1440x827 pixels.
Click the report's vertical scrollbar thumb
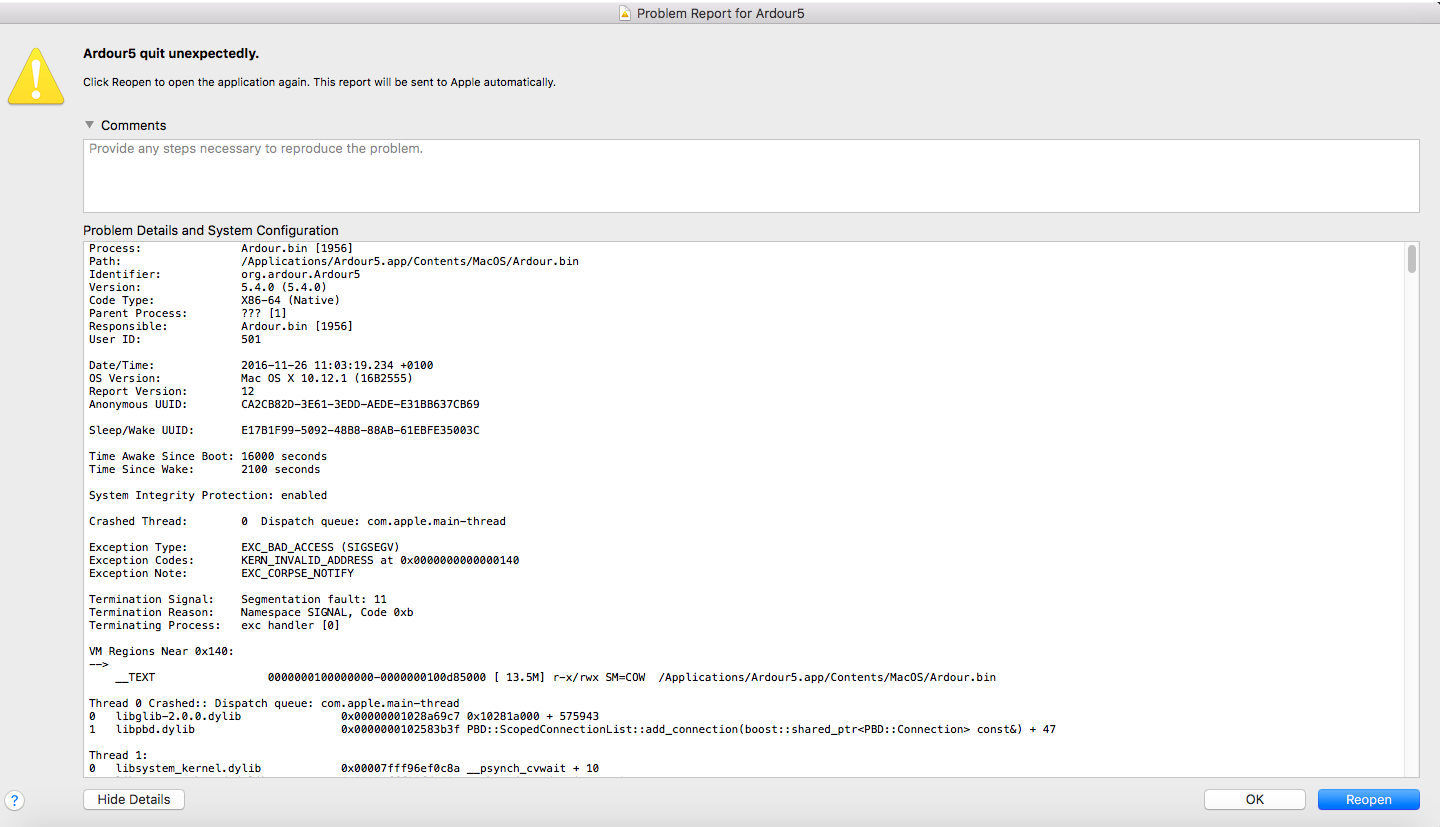click(1411, 259)
